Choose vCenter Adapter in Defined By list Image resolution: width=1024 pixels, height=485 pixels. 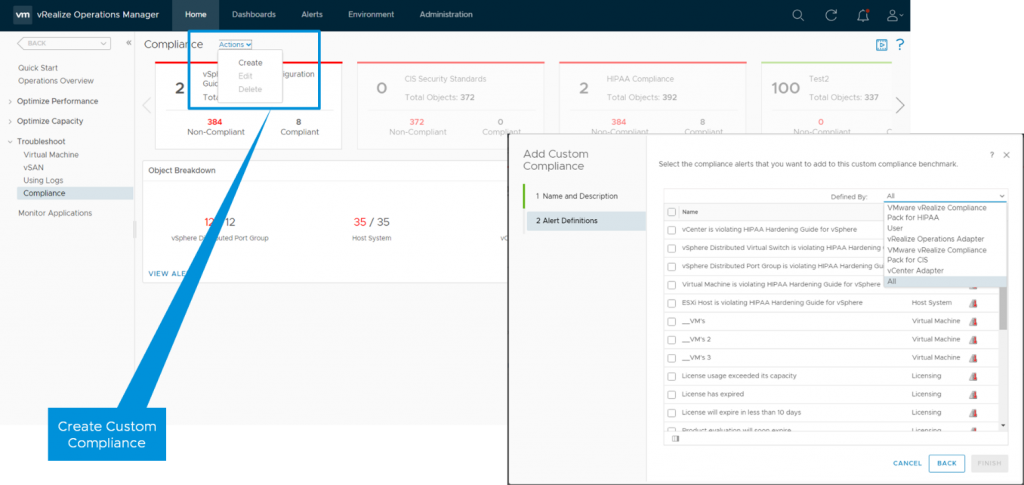[945, 270]
